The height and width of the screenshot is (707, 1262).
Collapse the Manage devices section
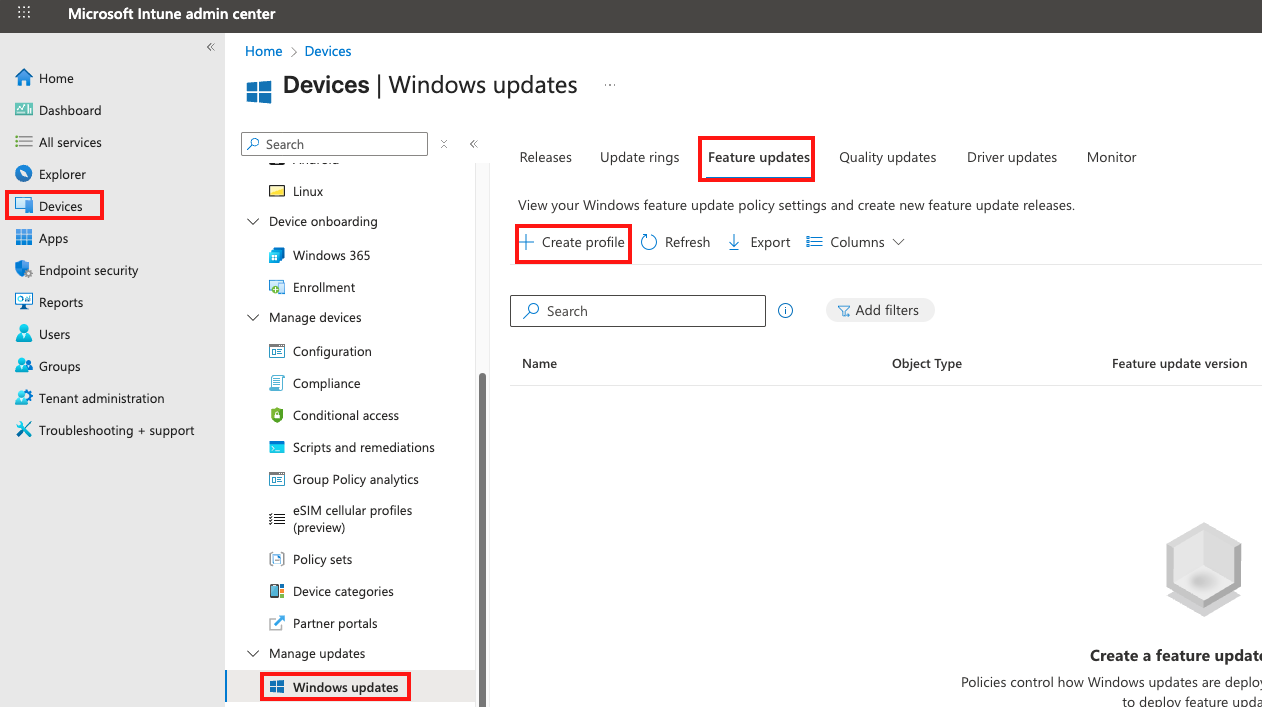tap(253, 318)
